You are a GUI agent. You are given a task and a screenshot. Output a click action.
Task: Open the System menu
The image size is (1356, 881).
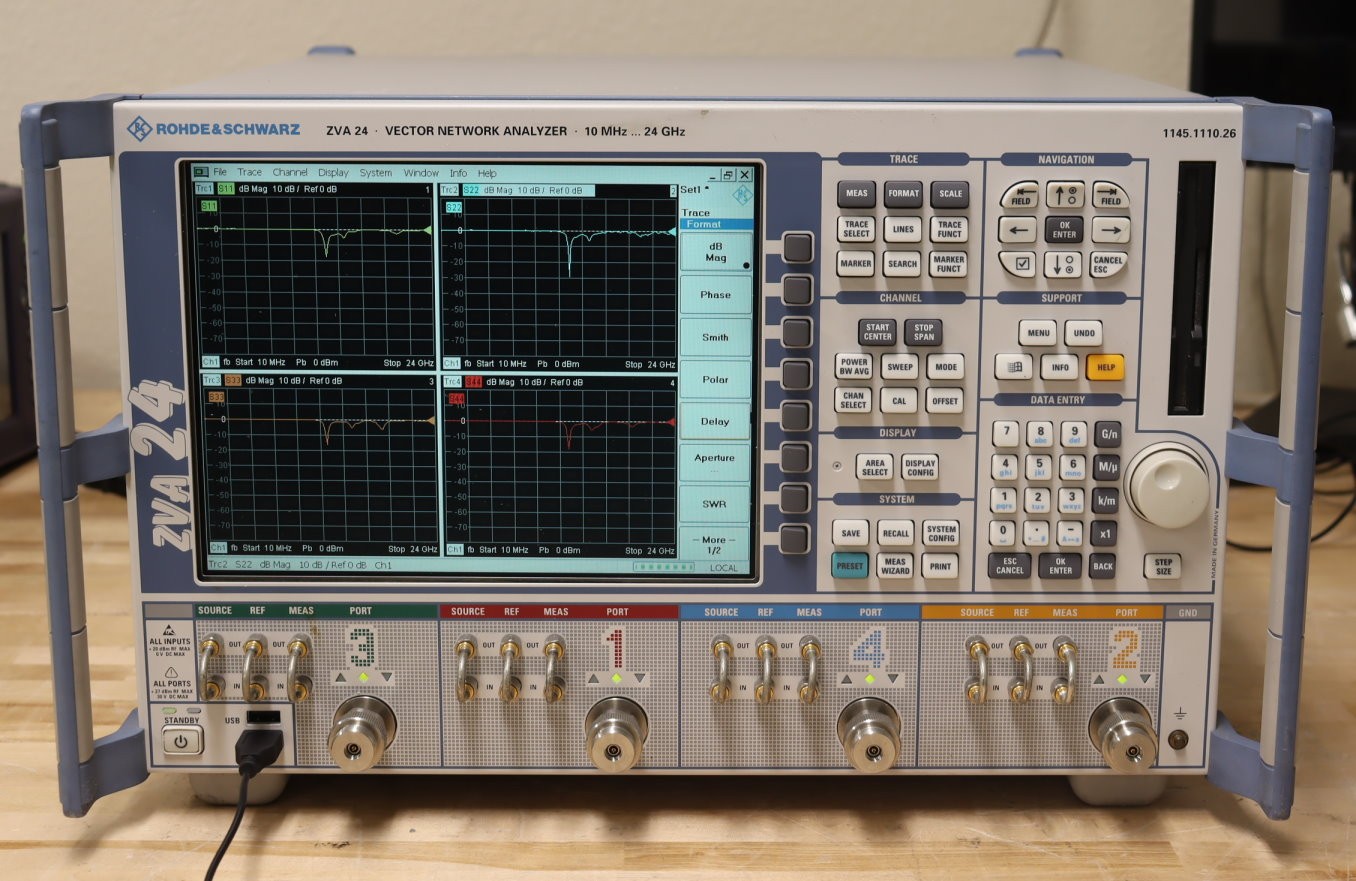tap(376, 173)
